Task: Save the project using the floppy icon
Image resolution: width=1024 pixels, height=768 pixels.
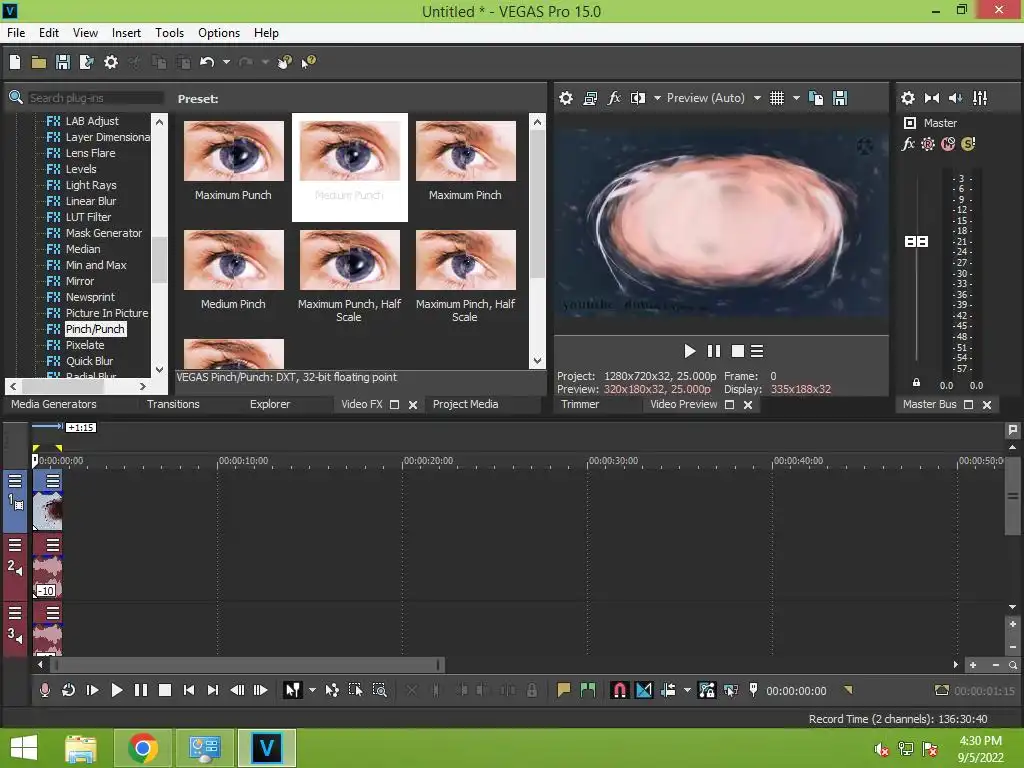Action: (x=63, y=62)
